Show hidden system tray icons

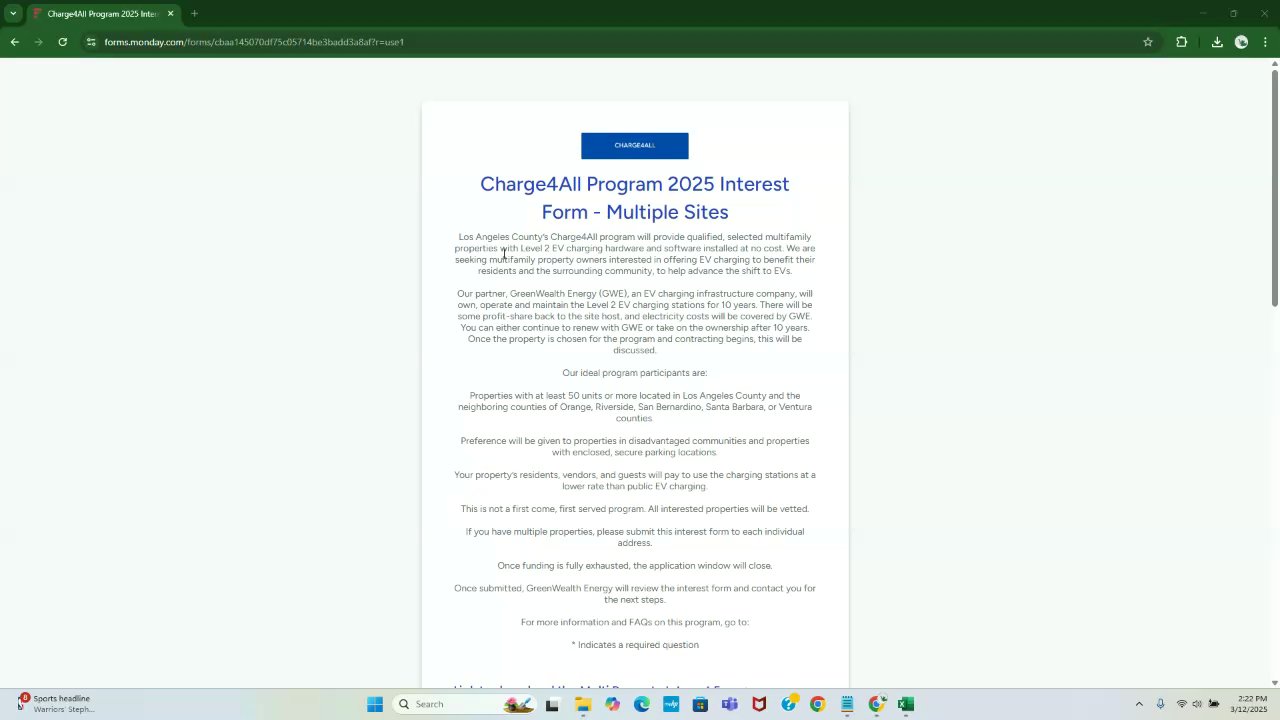(1138, 704)
